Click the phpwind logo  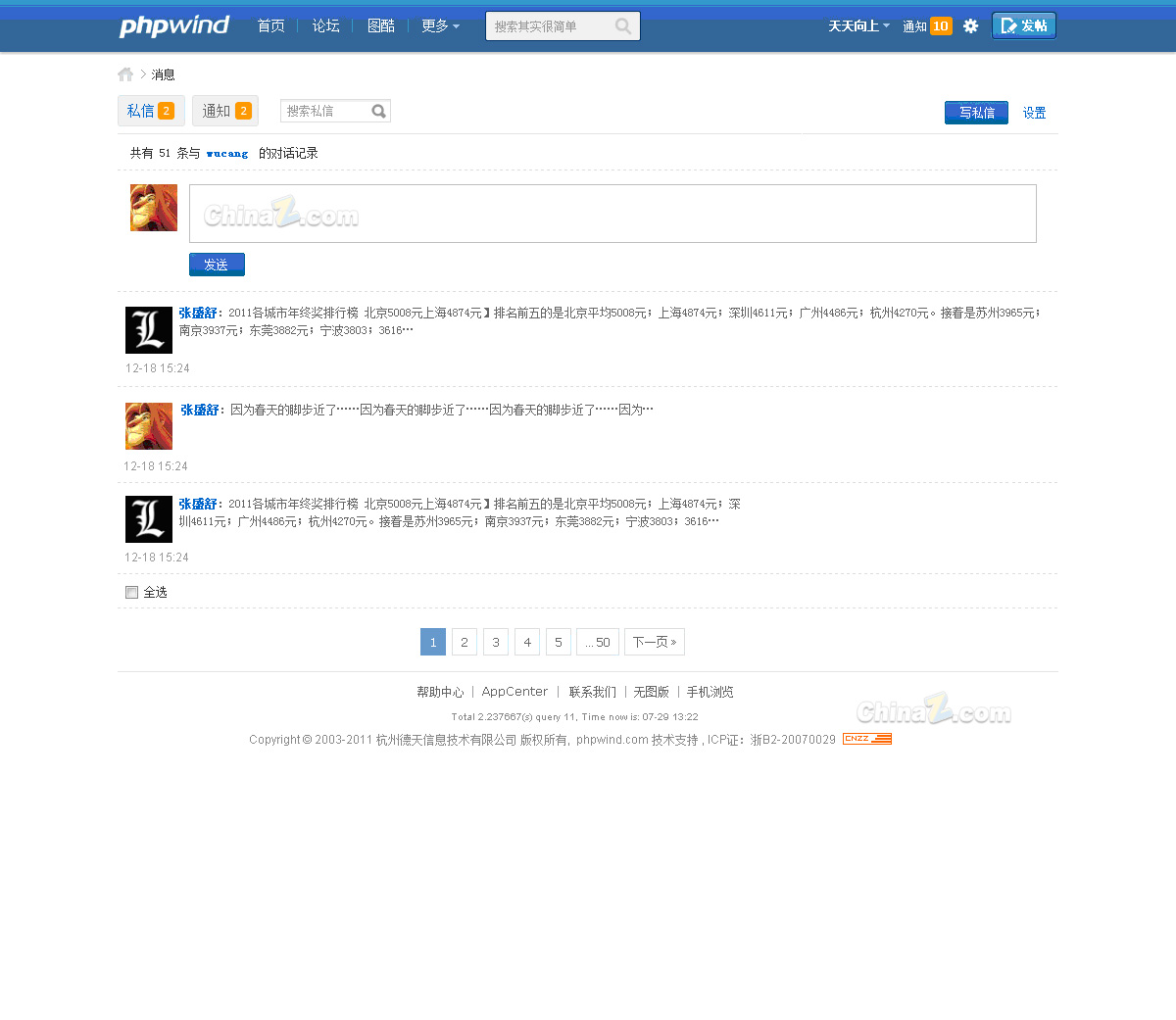(174, 26)
